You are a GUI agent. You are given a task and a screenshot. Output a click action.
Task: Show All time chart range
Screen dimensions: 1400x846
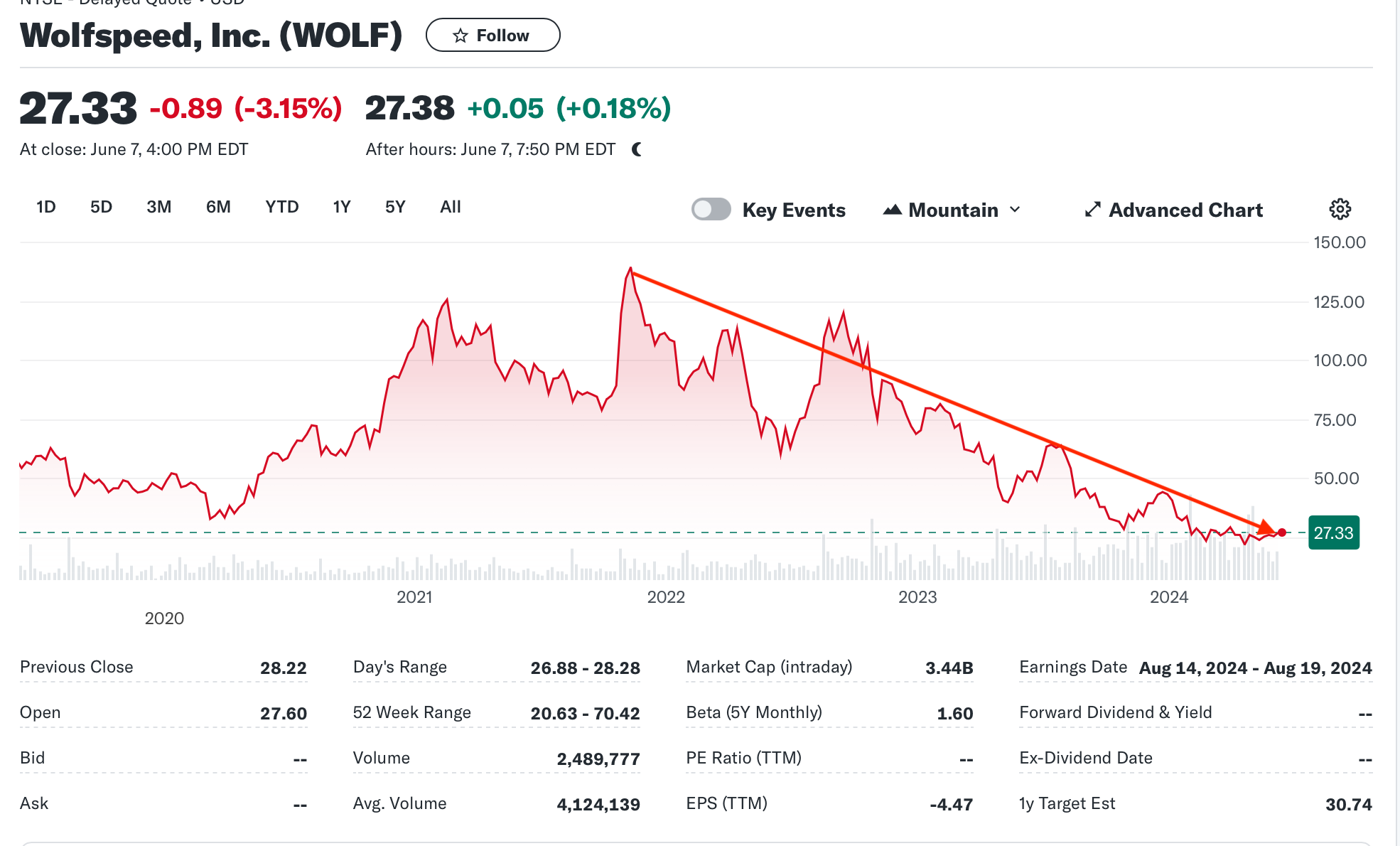[450, 207]
